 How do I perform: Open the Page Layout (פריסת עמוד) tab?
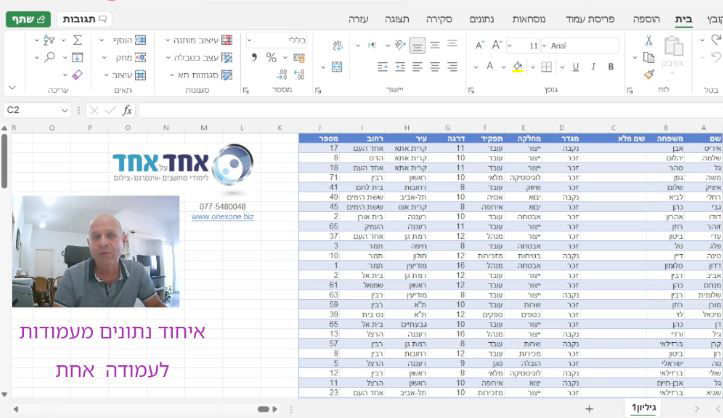pos(590,19)
